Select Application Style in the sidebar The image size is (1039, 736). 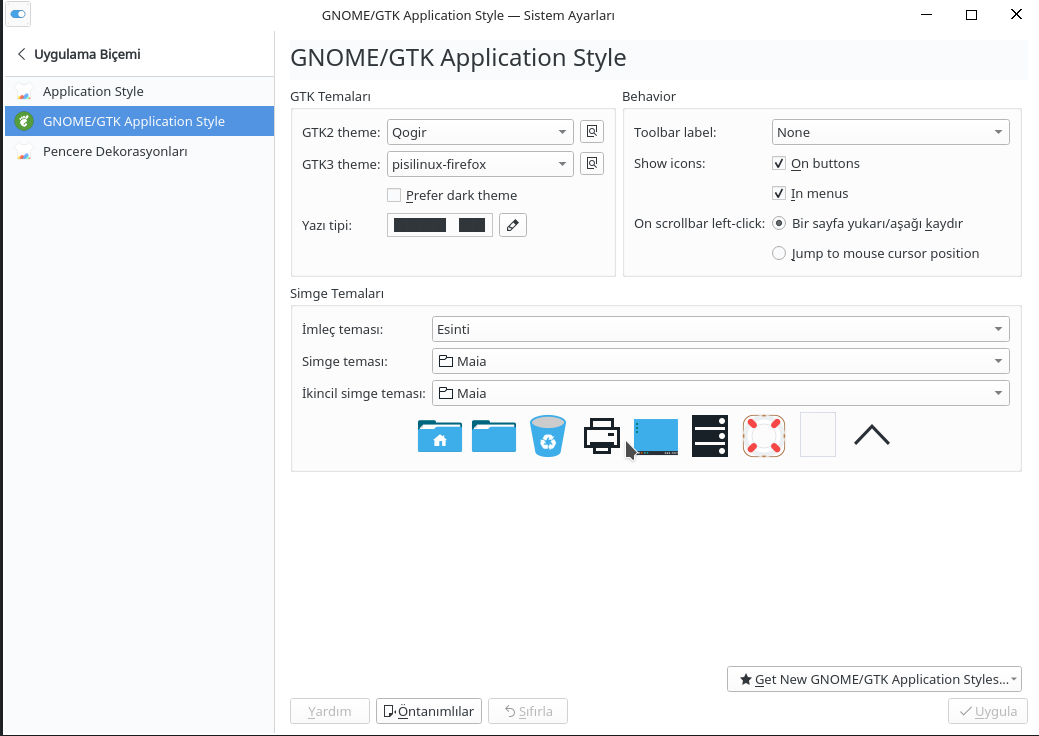point(93,91)
